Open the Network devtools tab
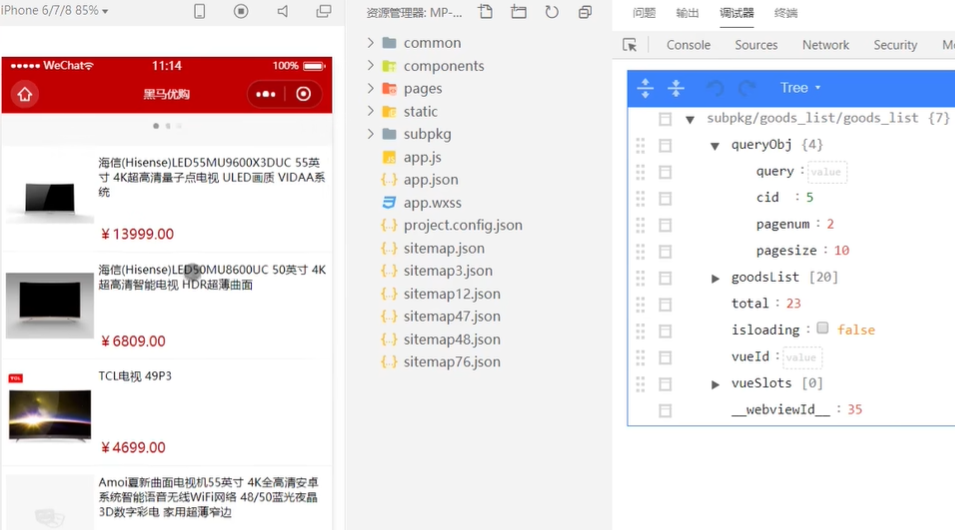955x530 pixels. click(825, 45)
